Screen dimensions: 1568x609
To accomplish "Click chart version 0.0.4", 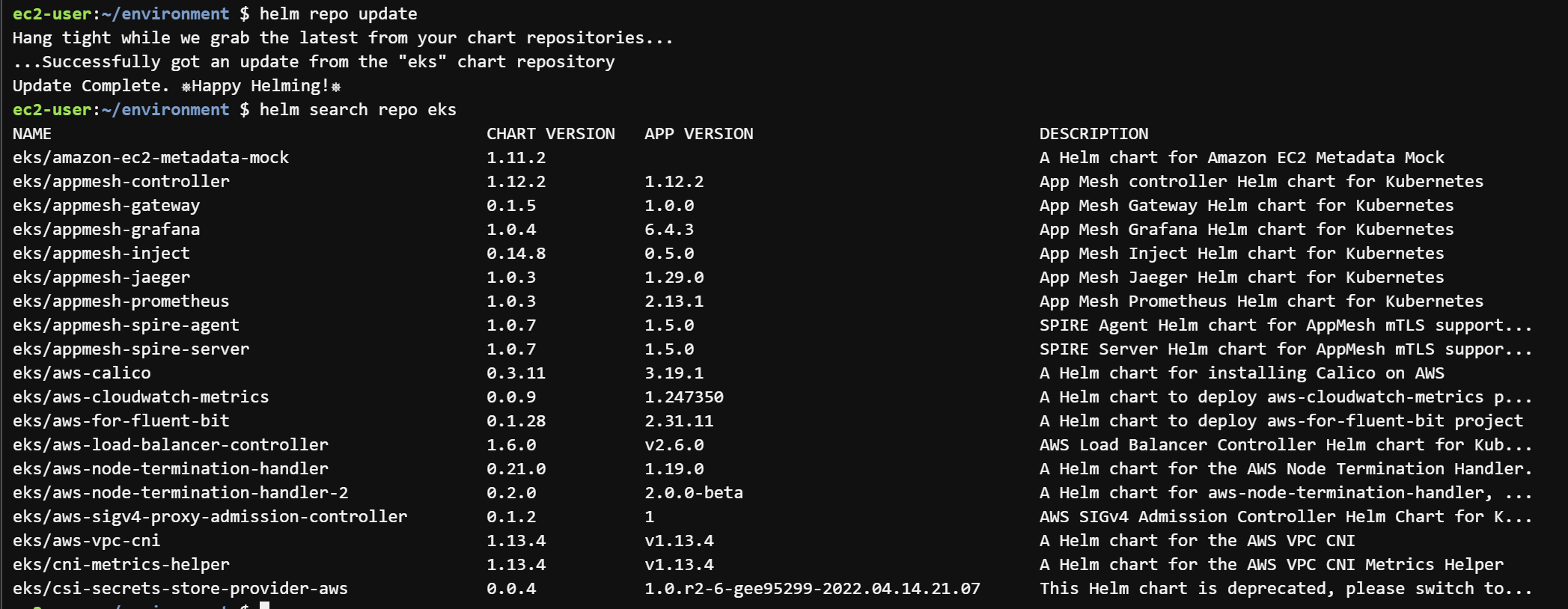I will click(511, 589).
